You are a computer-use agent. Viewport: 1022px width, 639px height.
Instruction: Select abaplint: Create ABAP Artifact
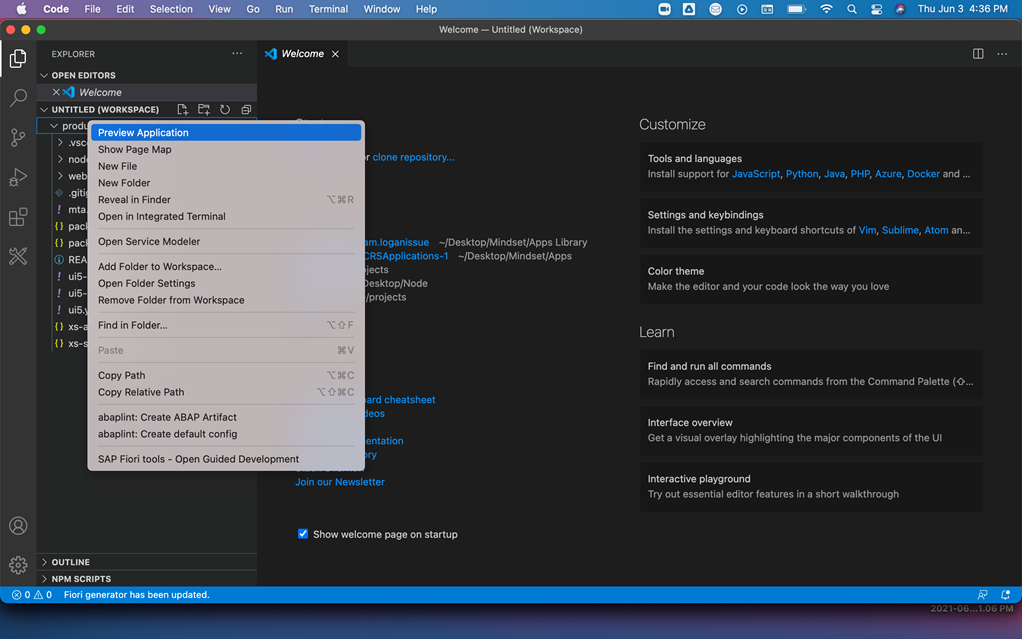226,417
